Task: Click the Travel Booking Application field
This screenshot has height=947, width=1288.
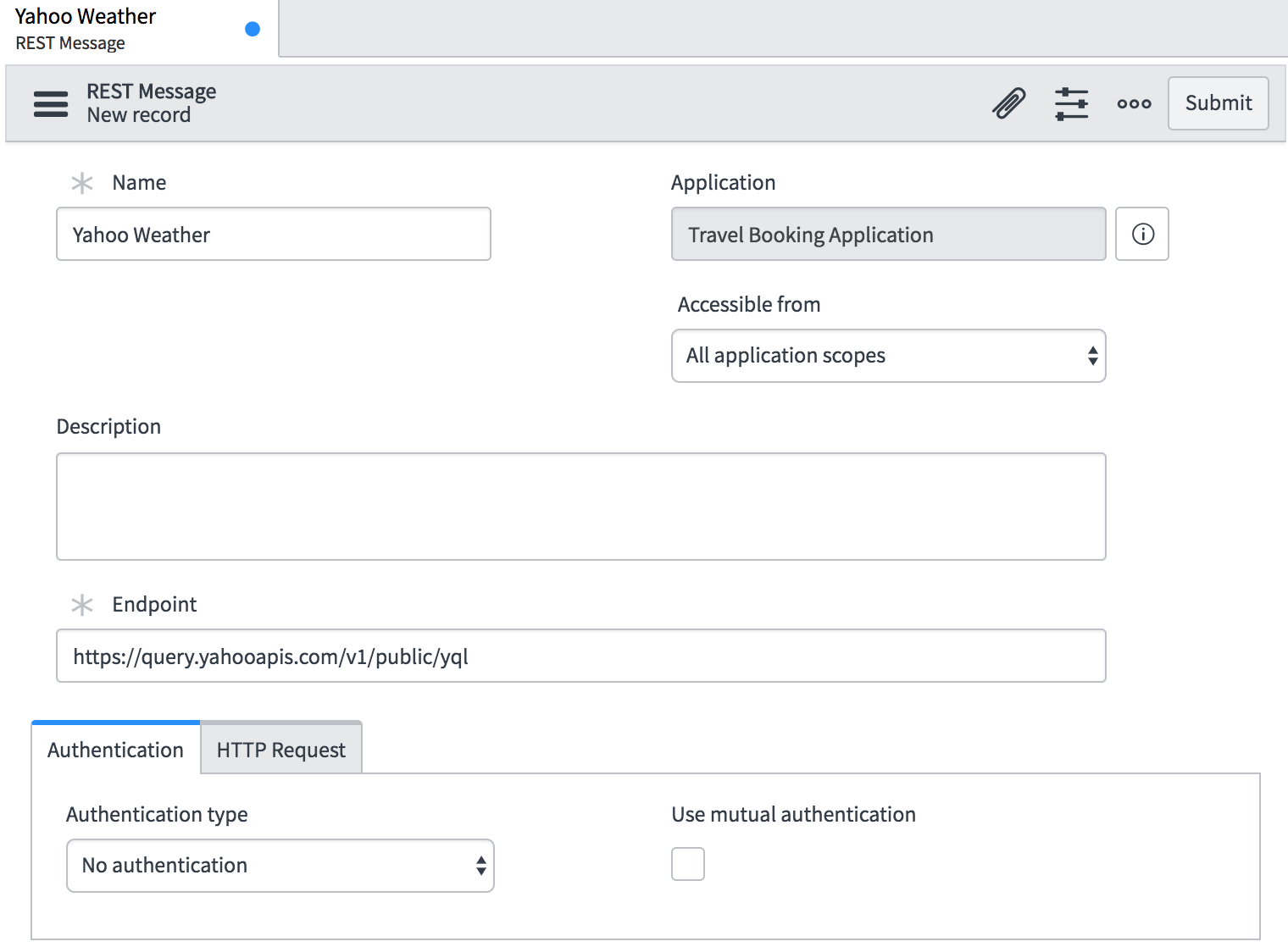Action: tap(888, 234)
